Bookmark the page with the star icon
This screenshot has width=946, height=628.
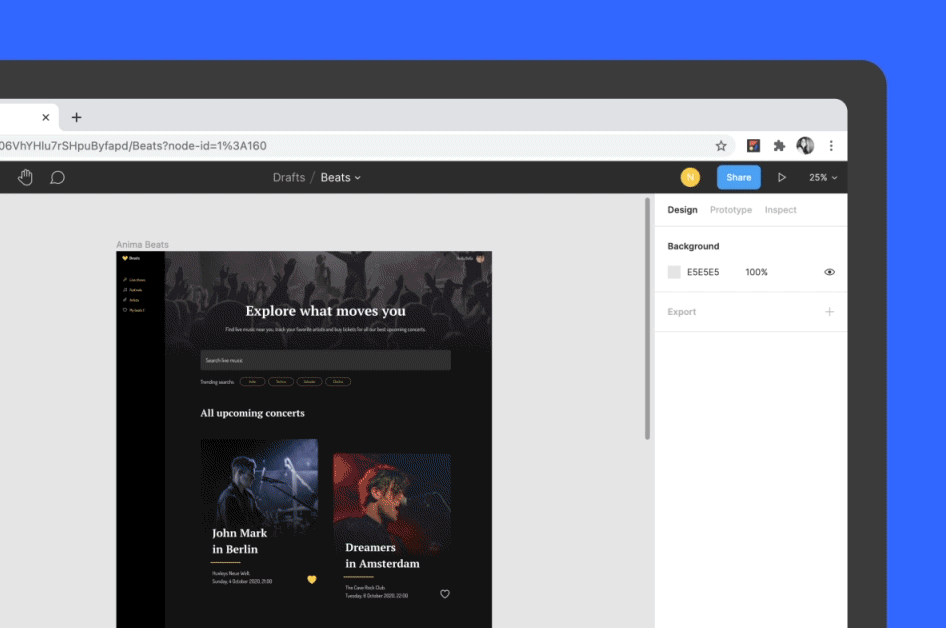click(721, 146)
